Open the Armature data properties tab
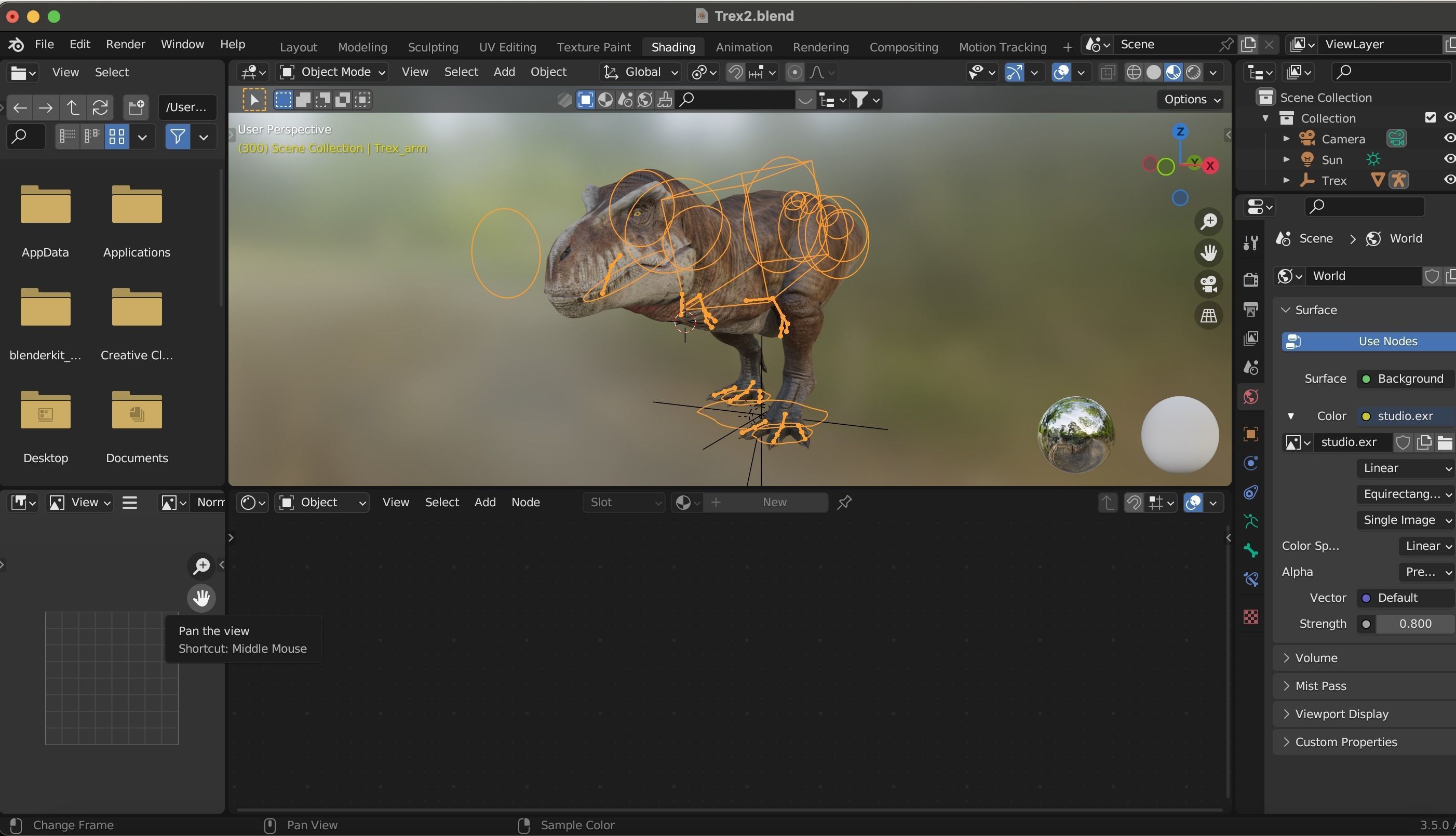This screenshot has width=1456, height=836. (x=1250, y=521)
